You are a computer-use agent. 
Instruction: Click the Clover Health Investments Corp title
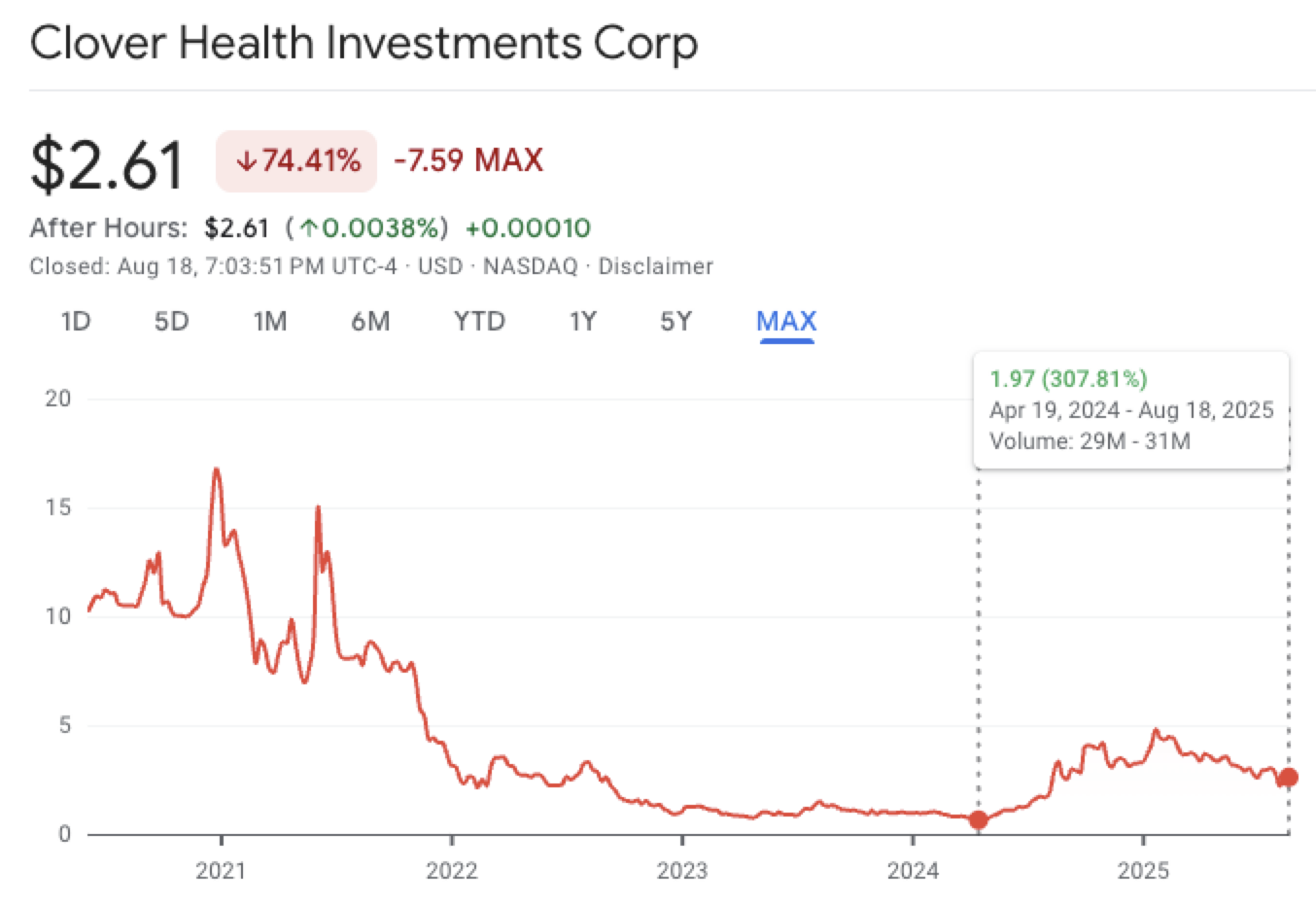pyautogui.click(x=364, y=44)
